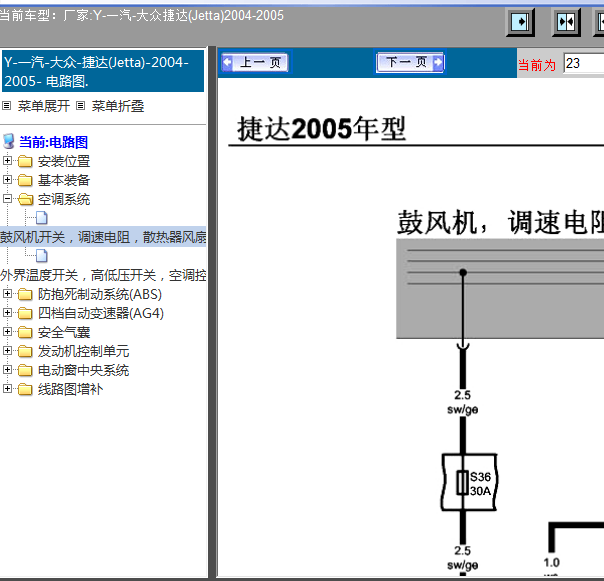Click the 捷达2005年型 diagram heading

pos(321,129)
